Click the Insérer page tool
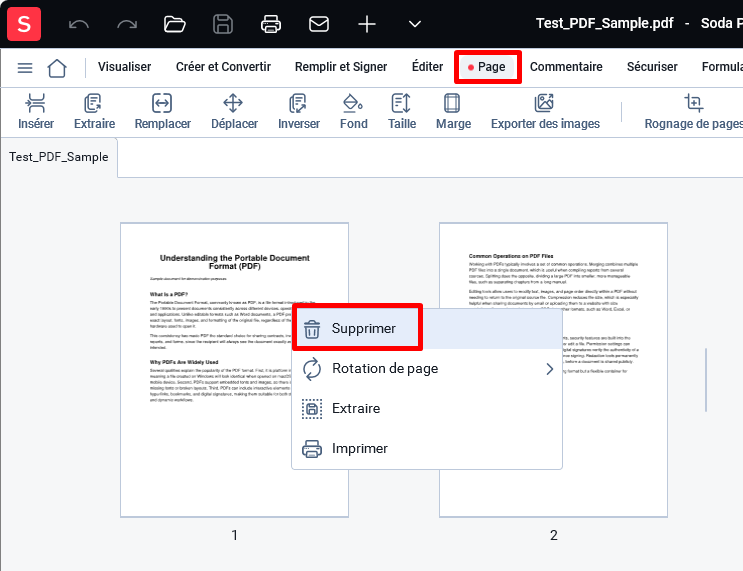This screenshot has width=743, height=571. (x=36, y=112)
